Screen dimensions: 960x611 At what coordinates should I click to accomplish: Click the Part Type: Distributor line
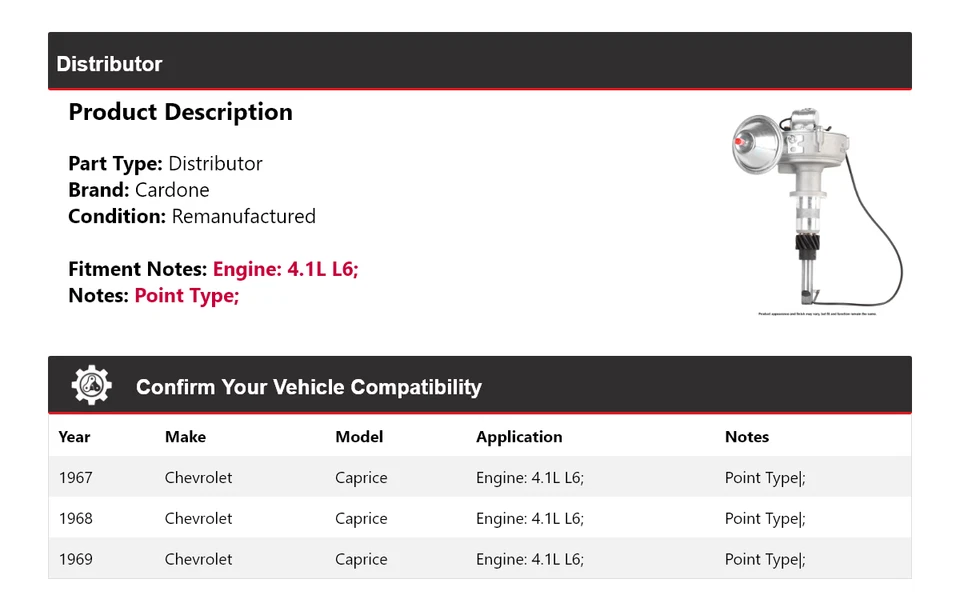pyautogui.click(x=165, y=164)
